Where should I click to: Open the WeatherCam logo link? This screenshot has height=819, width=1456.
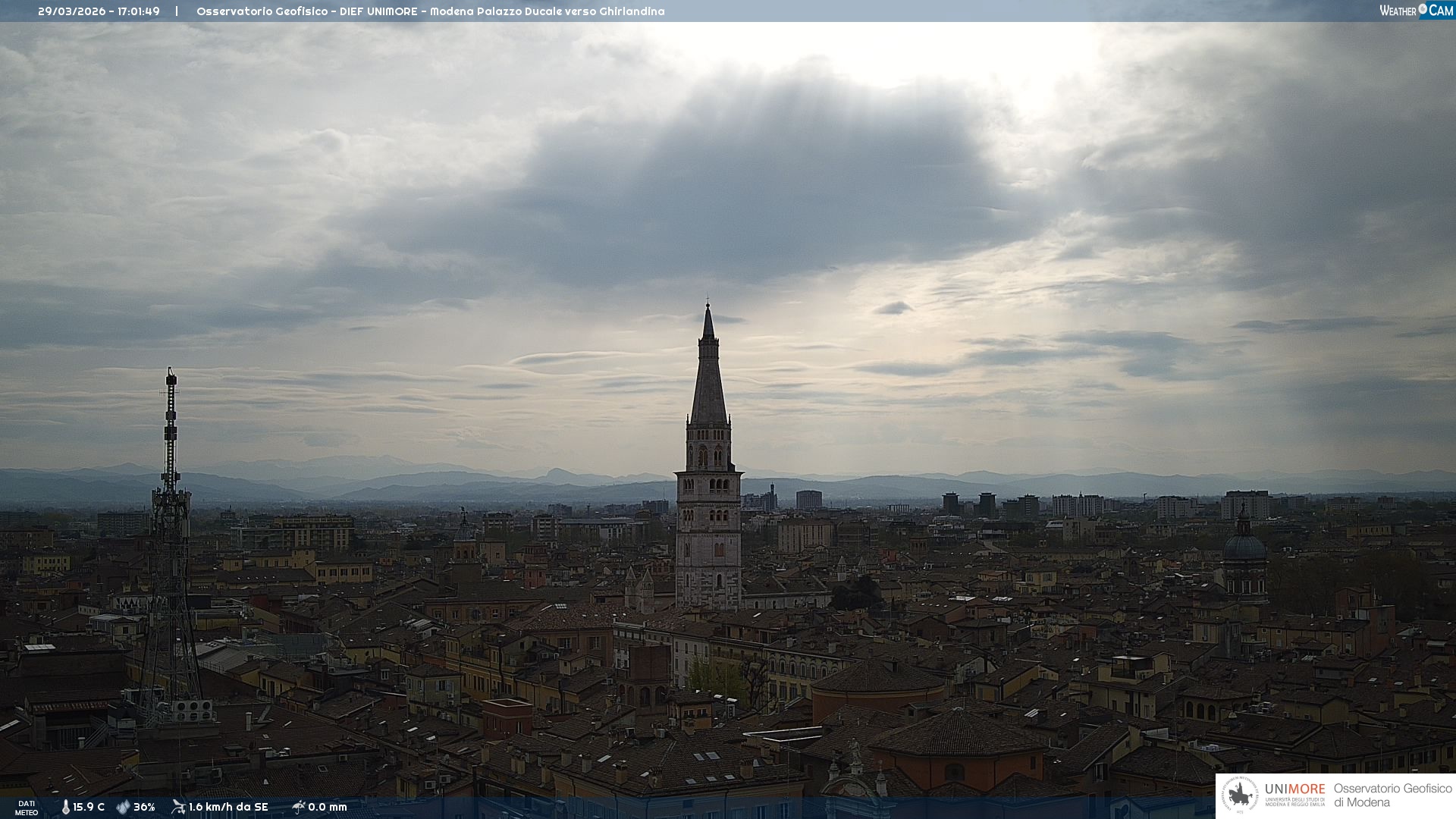[x=1415, y=10]
